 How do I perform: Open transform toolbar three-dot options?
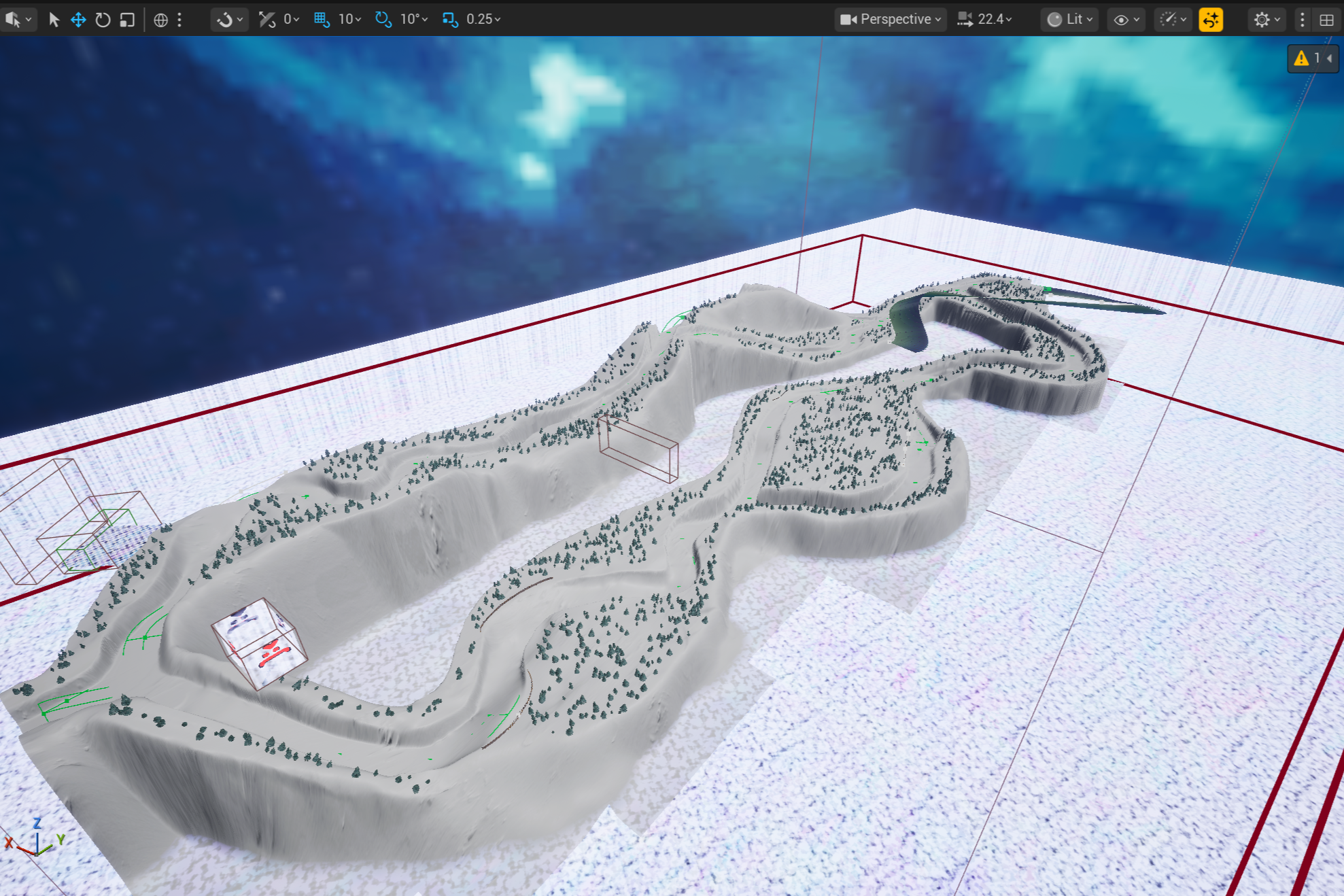(179, 19)
